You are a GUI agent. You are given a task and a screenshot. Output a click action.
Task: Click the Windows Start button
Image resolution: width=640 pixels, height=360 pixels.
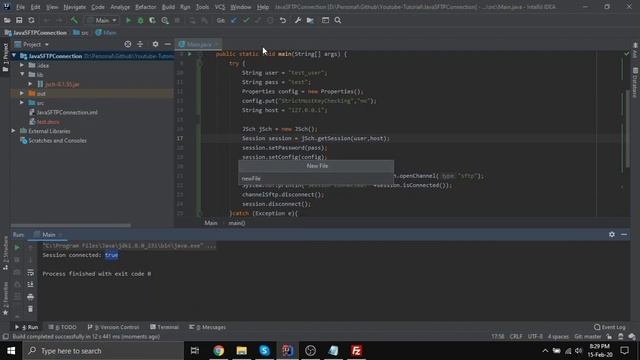coord(11,351)
